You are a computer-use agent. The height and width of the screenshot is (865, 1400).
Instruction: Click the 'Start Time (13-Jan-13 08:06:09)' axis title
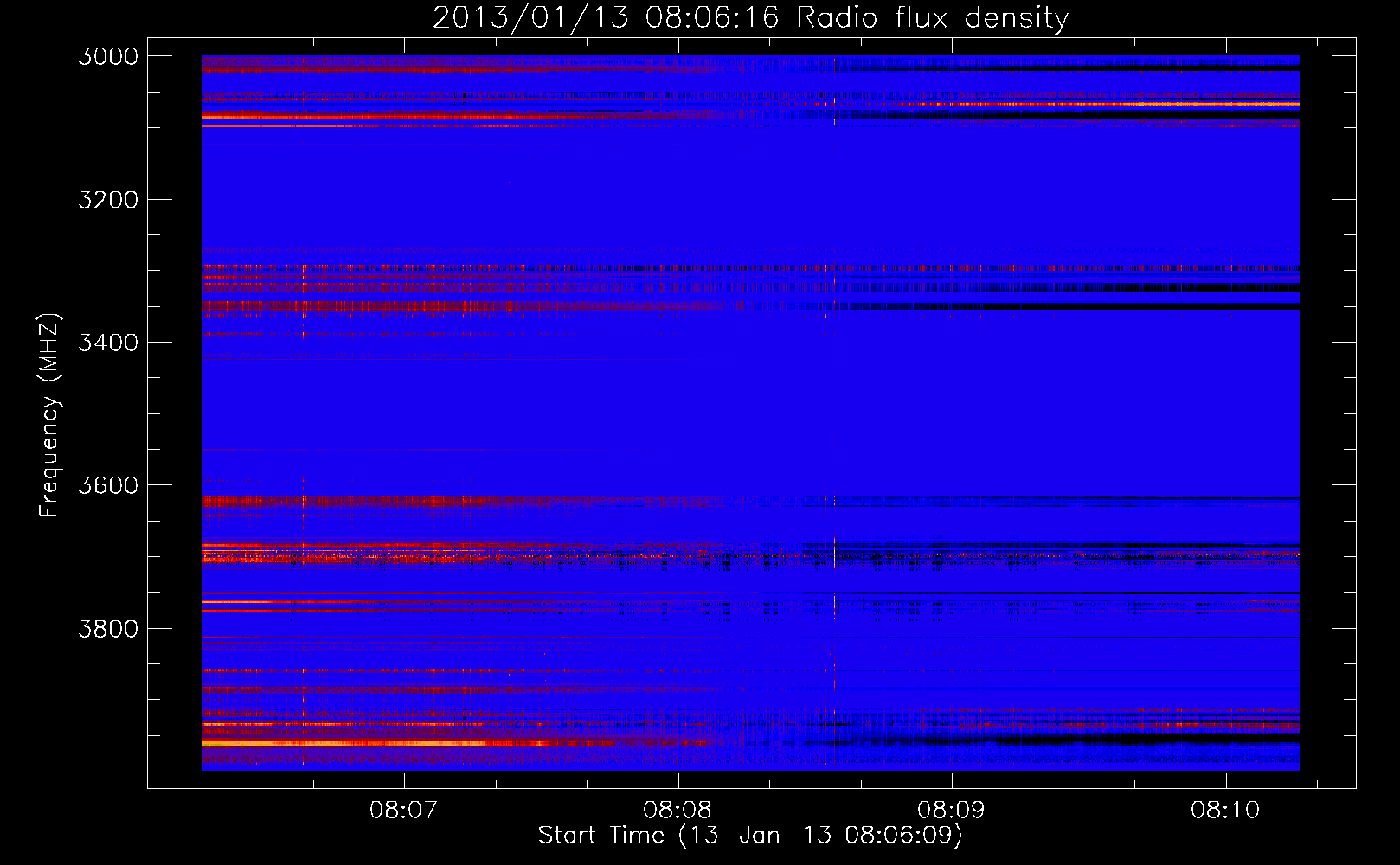[x=750, y=836]
